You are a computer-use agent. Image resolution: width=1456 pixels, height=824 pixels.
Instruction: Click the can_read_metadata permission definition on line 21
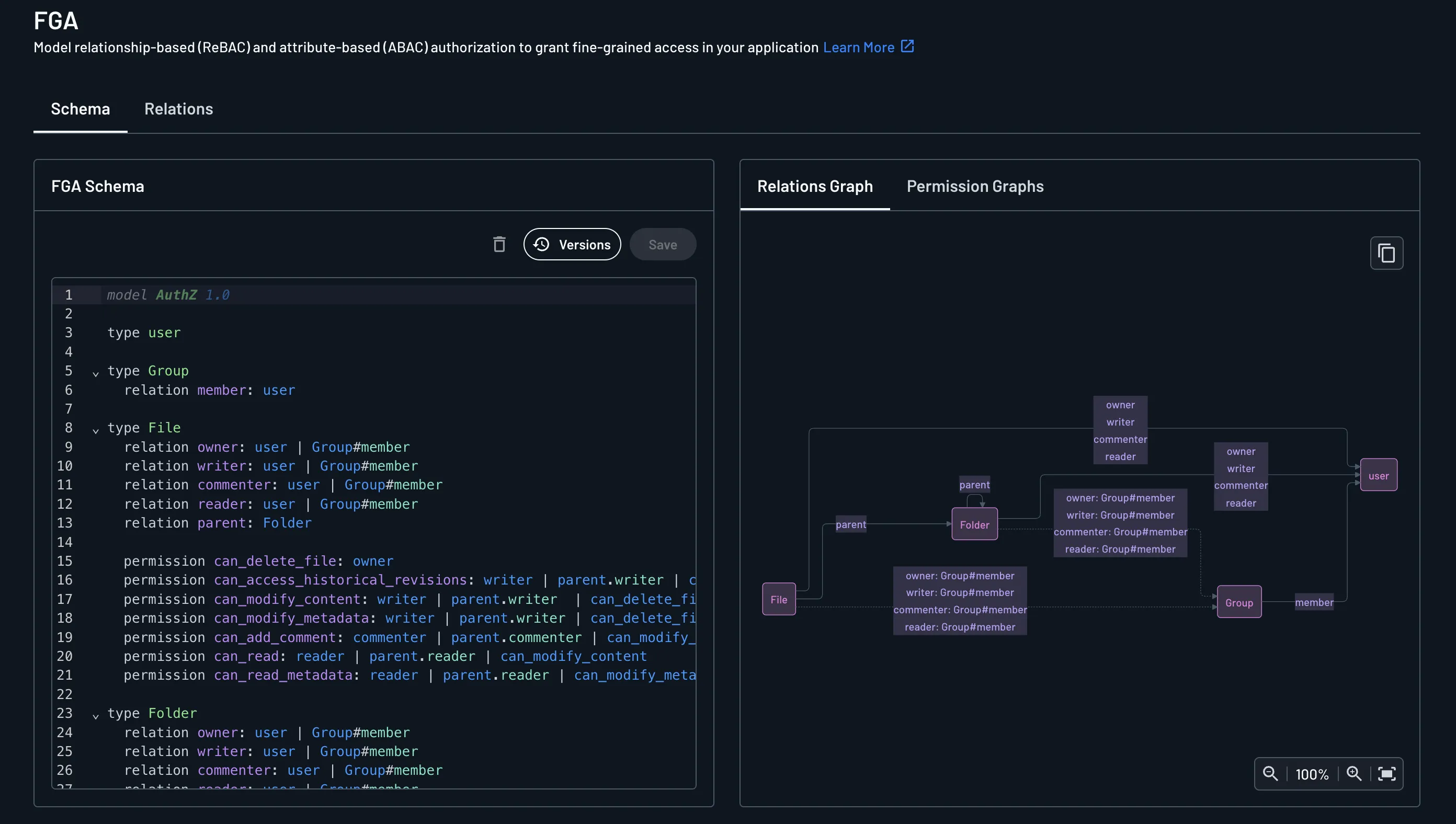pos(409,675)
